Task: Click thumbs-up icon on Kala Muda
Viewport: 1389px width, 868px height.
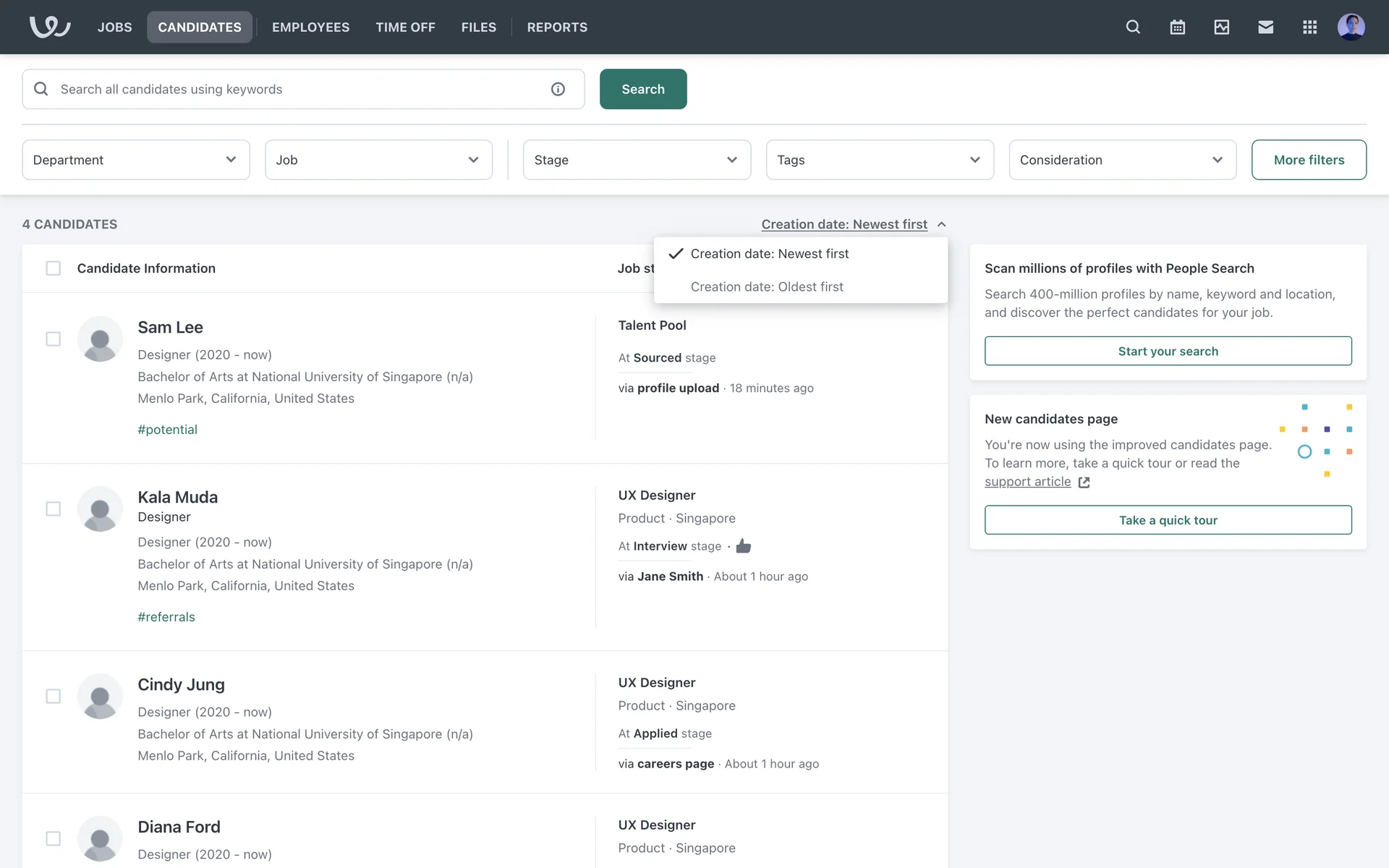Action: [743, 546]
